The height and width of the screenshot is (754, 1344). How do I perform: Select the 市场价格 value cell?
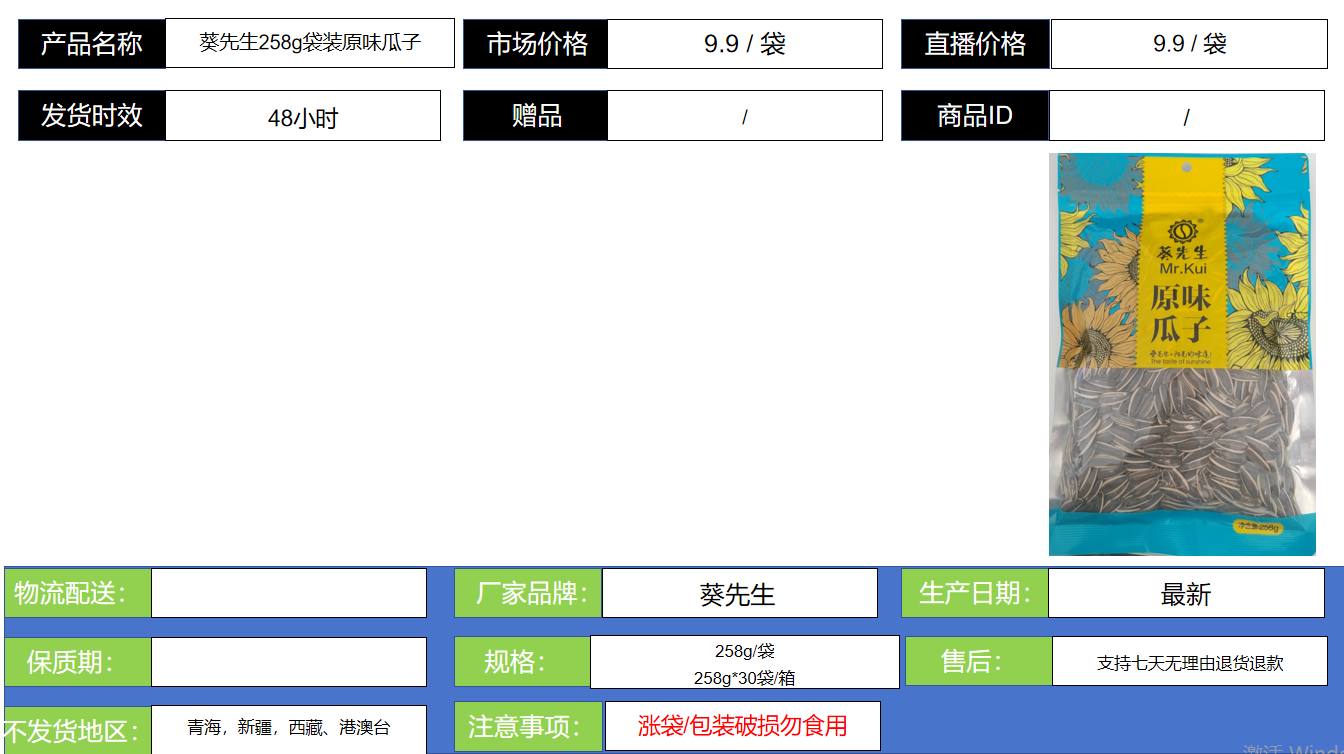(x=744, y=44)
